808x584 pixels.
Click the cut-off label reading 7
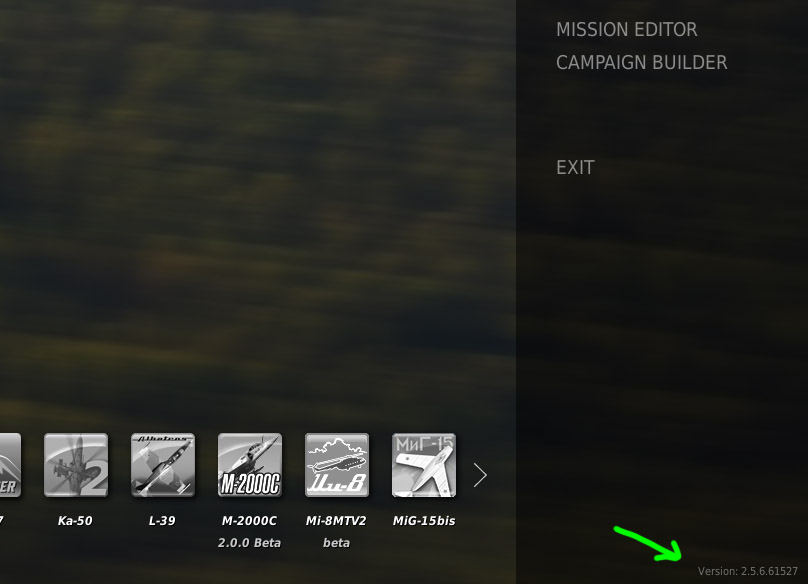2,521
